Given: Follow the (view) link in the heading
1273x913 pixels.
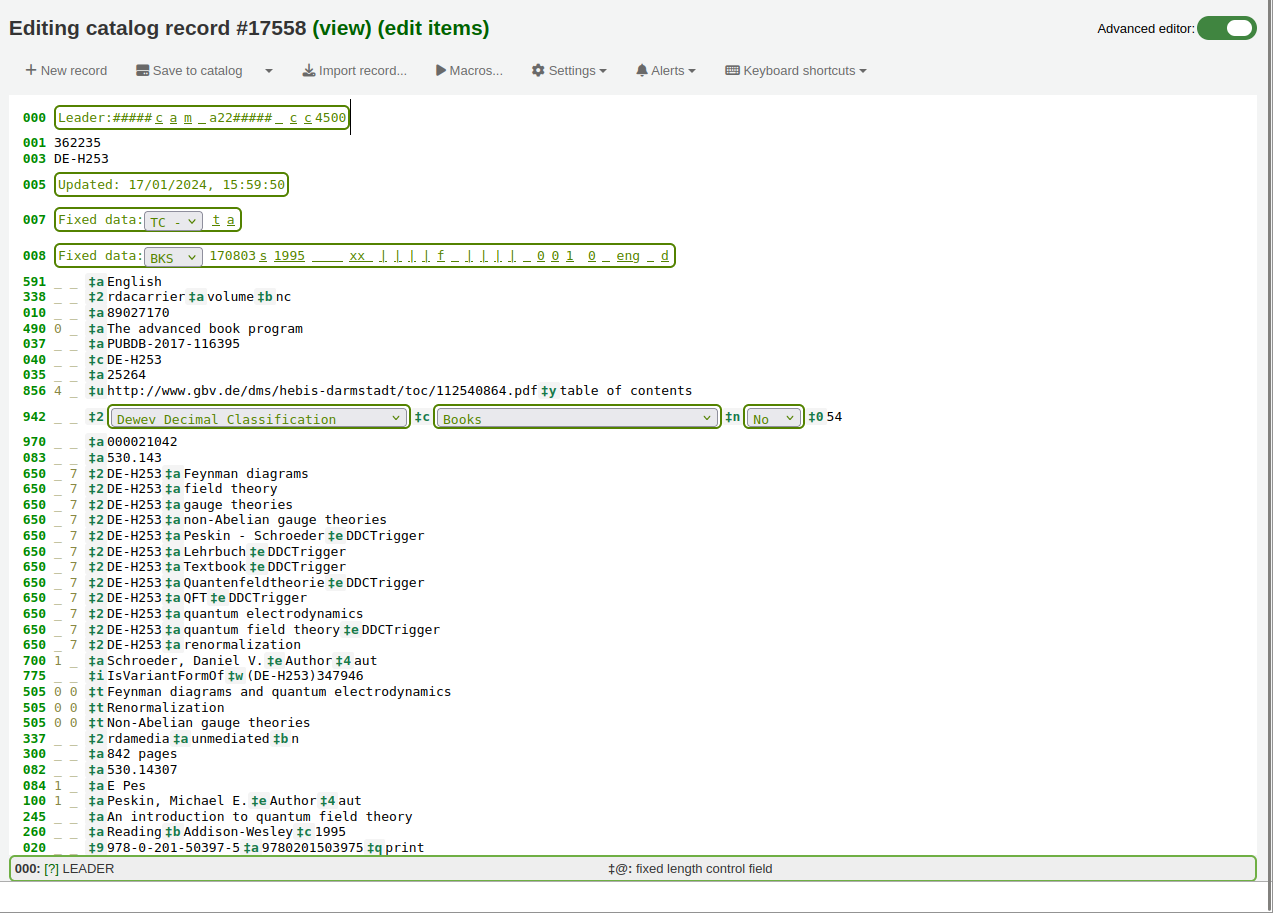Looking at the screenshot, I should pyautogui.click(x=342, y=28).
